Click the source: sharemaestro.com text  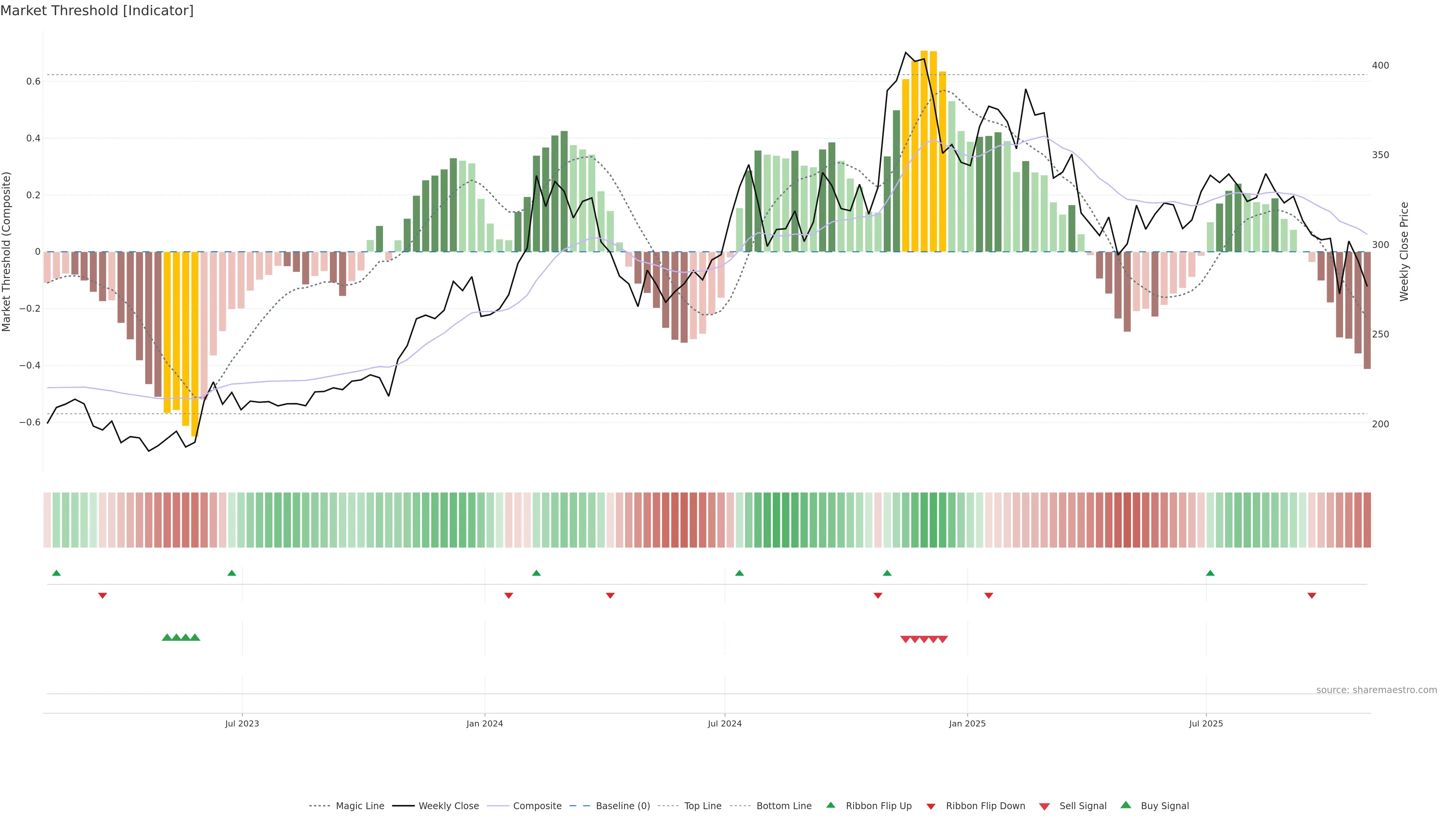1376,690
